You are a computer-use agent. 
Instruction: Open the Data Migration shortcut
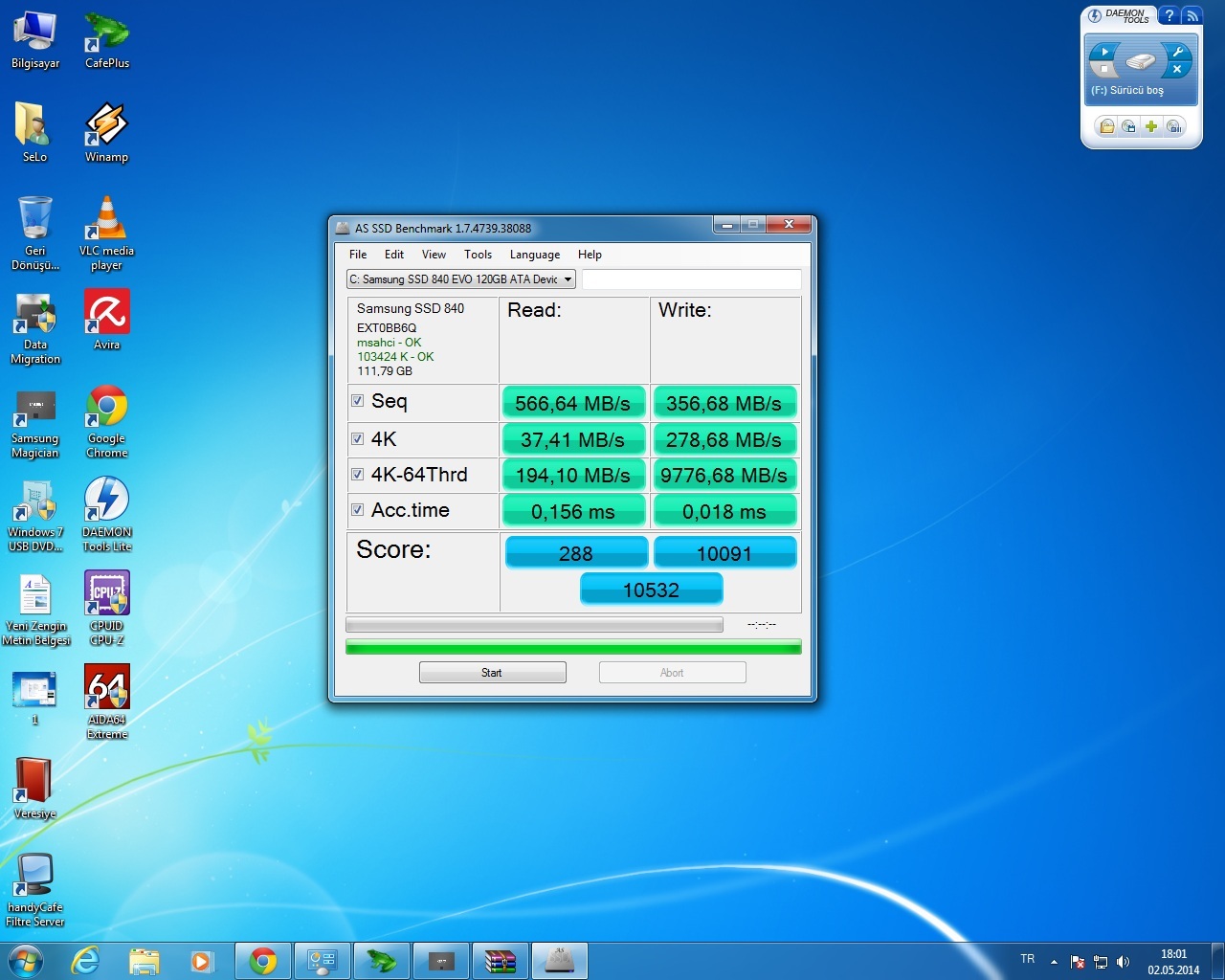pyautogui.click(x=35, y=327)
